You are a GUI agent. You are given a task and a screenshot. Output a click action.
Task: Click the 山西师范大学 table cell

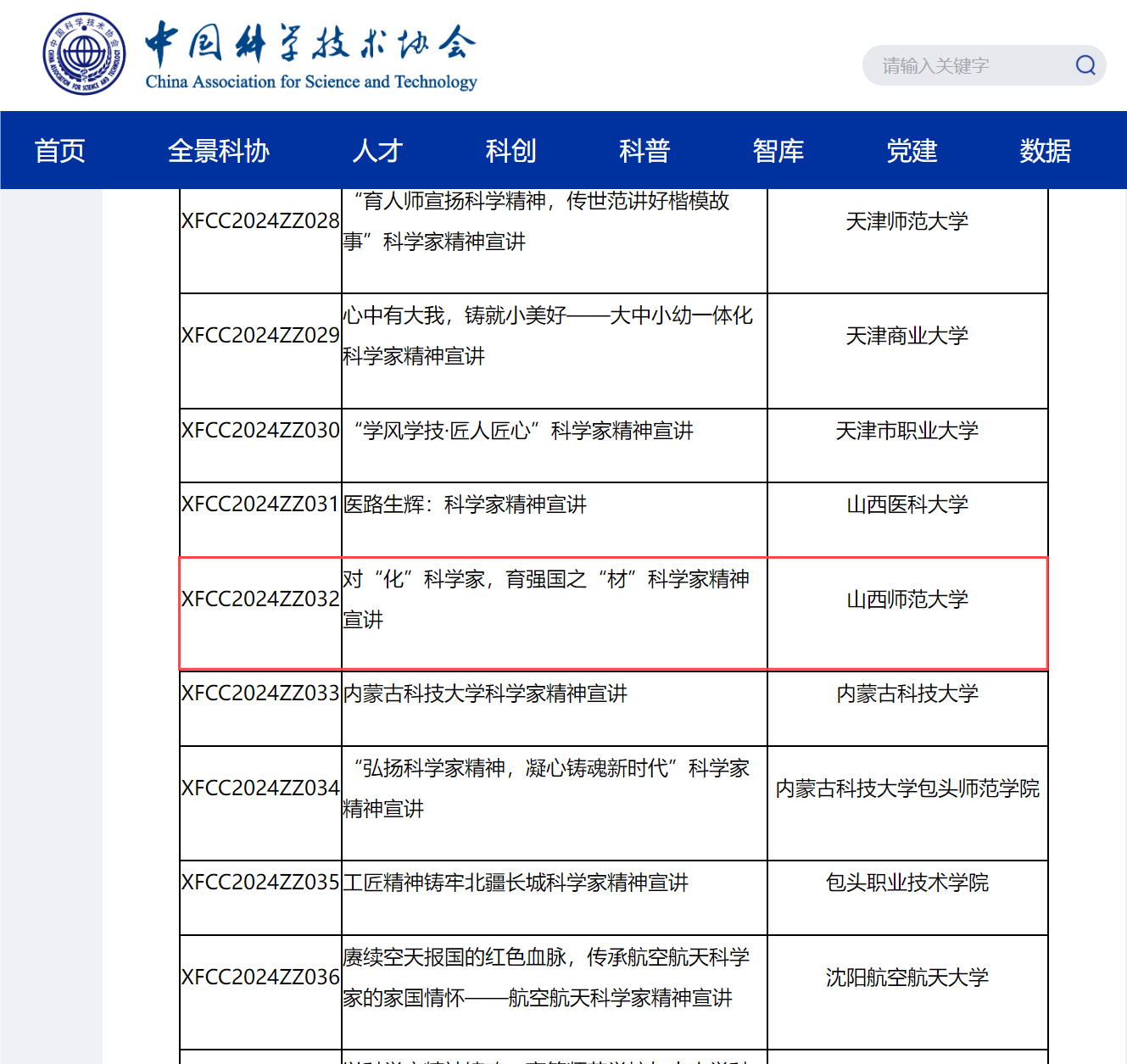(x=907, y=599)
